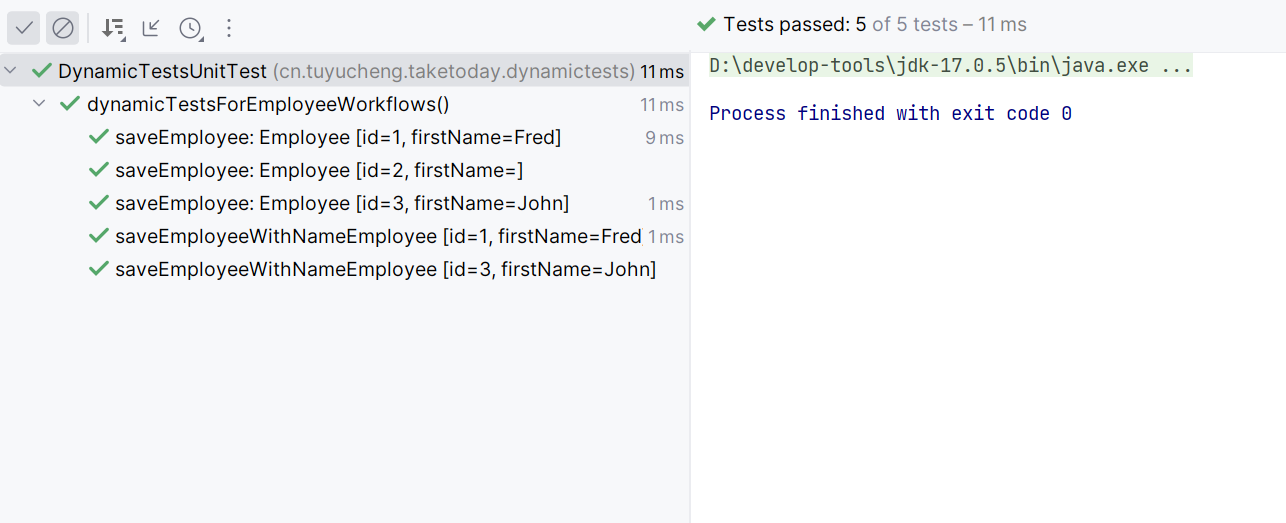The width and height of the screenshot is (1286, 523).
Task: Collapse the dynamicTestsForEmployeeWorkflows() node
Action: [40, 104]
